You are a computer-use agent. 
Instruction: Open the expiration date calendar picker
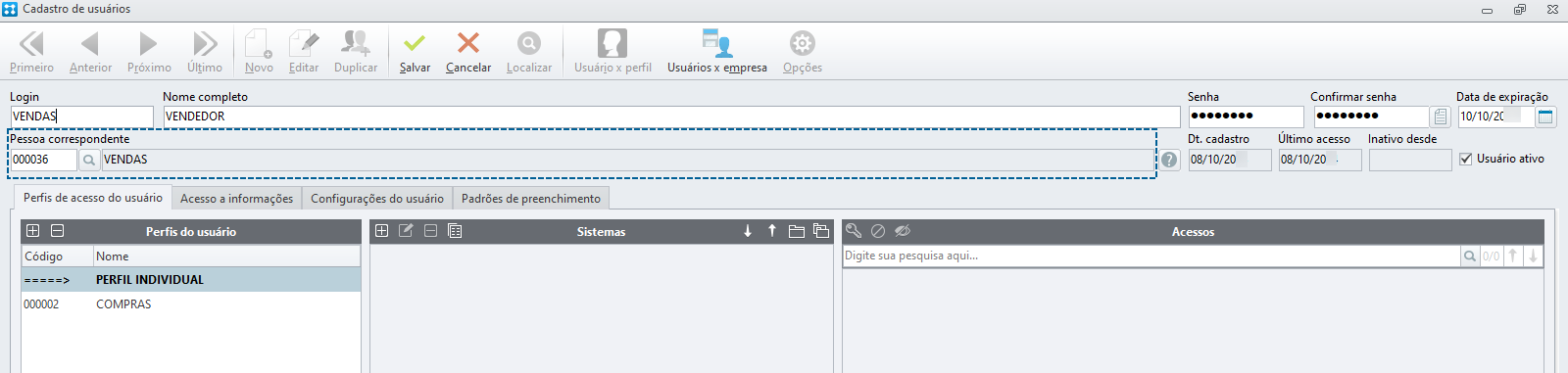tap(1546, 117)
